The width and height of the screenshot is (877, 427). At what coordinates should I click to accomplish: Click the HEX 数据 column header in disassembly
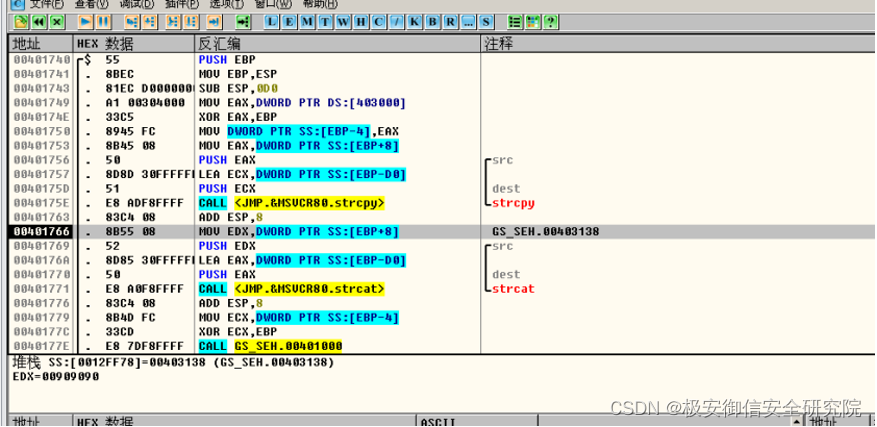tap(134, 44)
